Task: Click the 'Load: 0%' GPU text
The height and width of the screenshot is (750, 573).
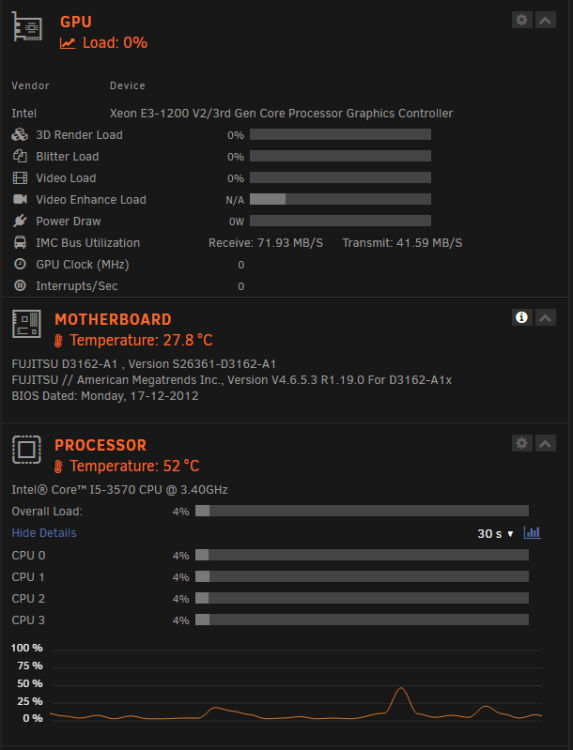Action: [115, 43]
